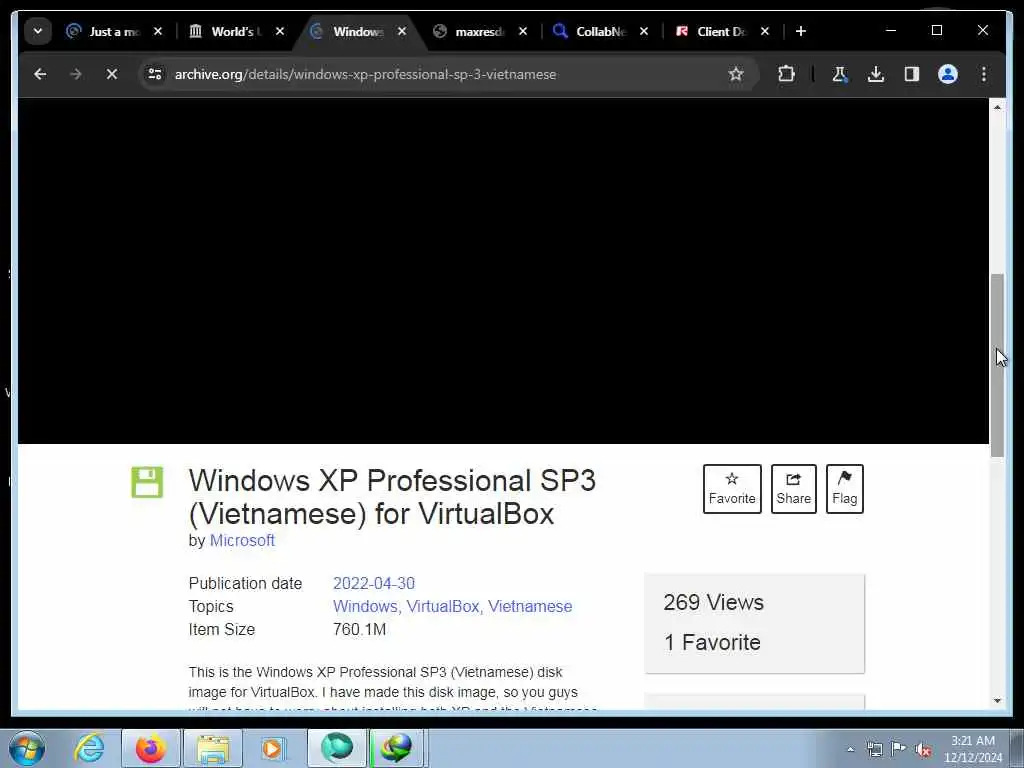Open the Windows topic link
This screenshot has width=1024, height=768.
365,607
